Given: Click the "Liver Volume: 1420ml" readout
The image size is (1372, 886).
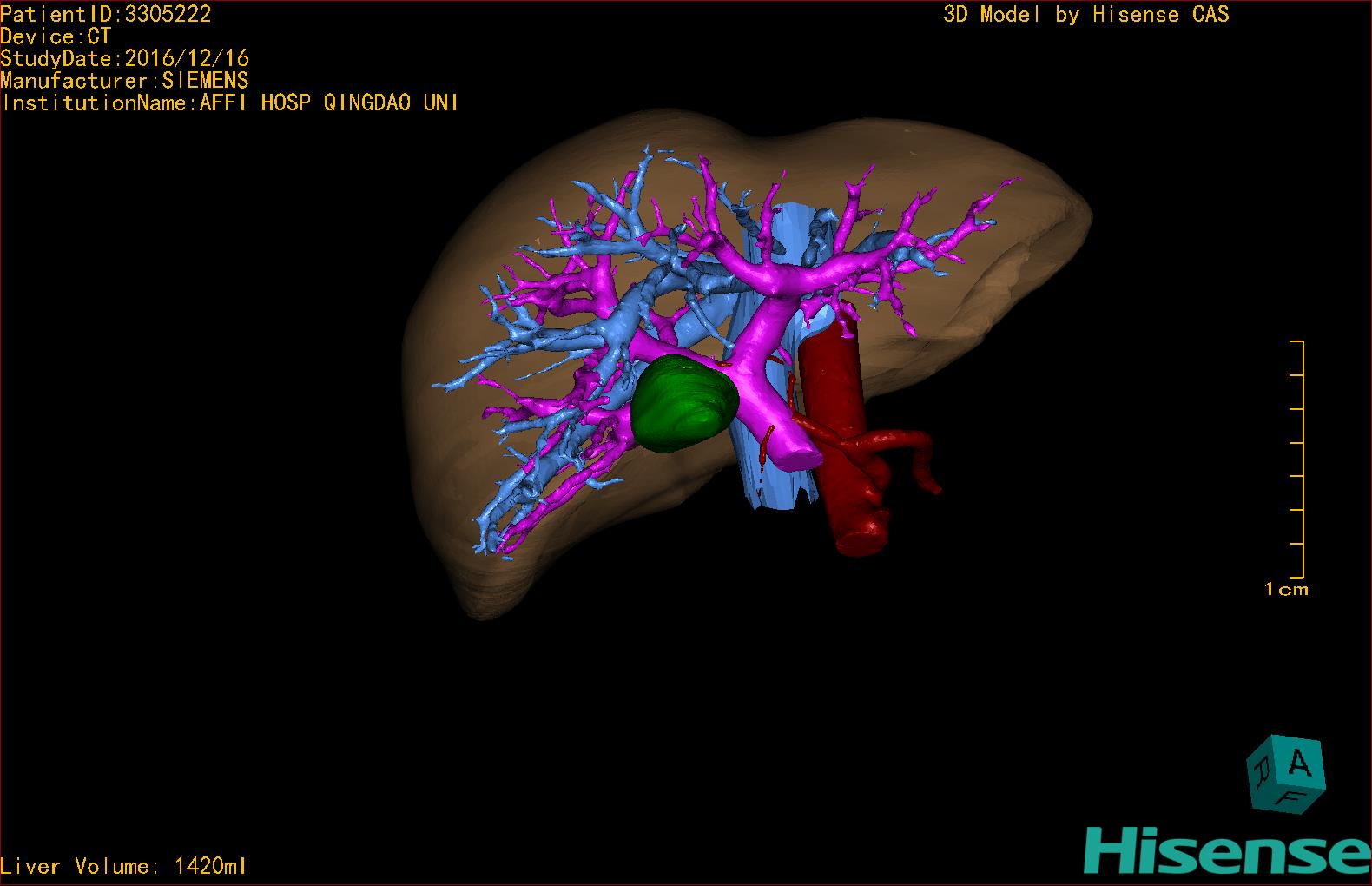Looking at the screenshot, I should coord(124,866).
